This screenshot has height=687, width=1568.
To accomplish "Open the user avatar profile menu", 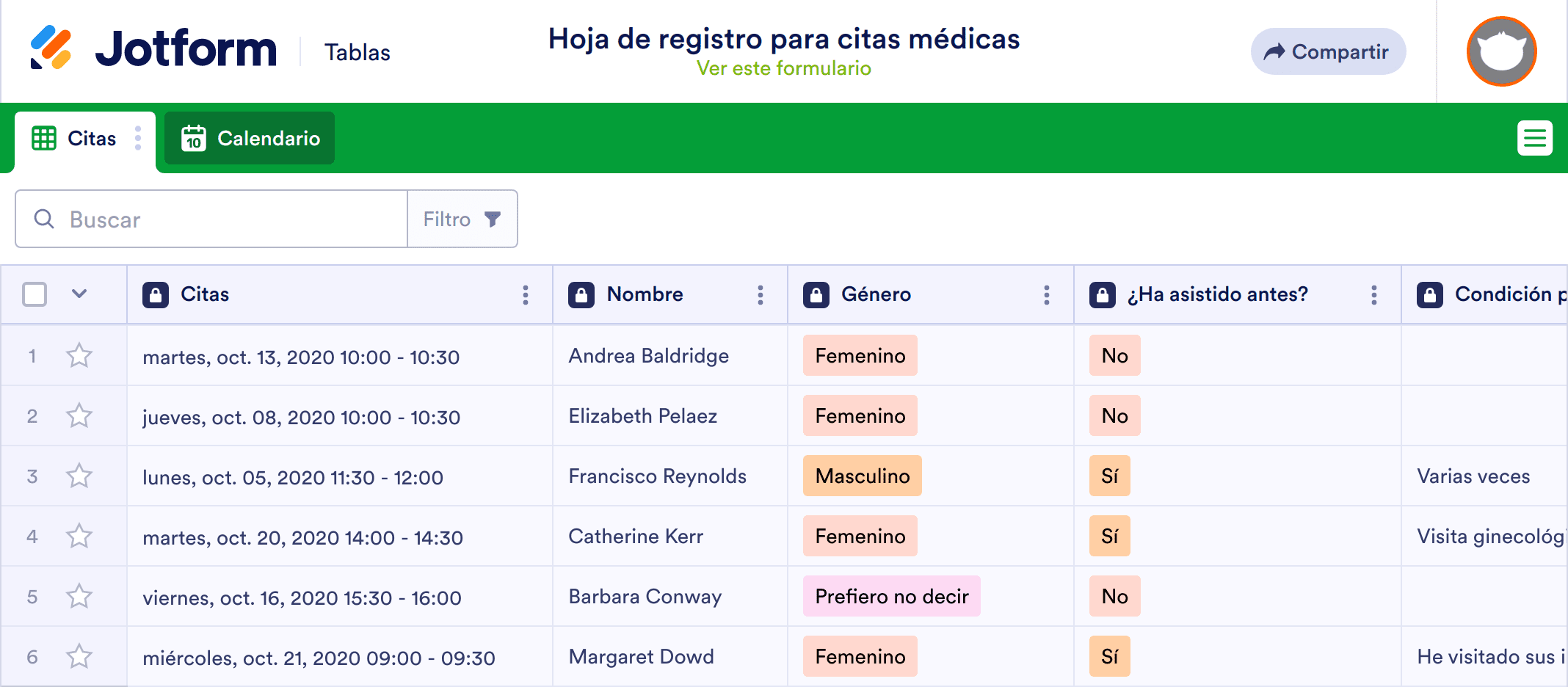I will coord(1501,51).
